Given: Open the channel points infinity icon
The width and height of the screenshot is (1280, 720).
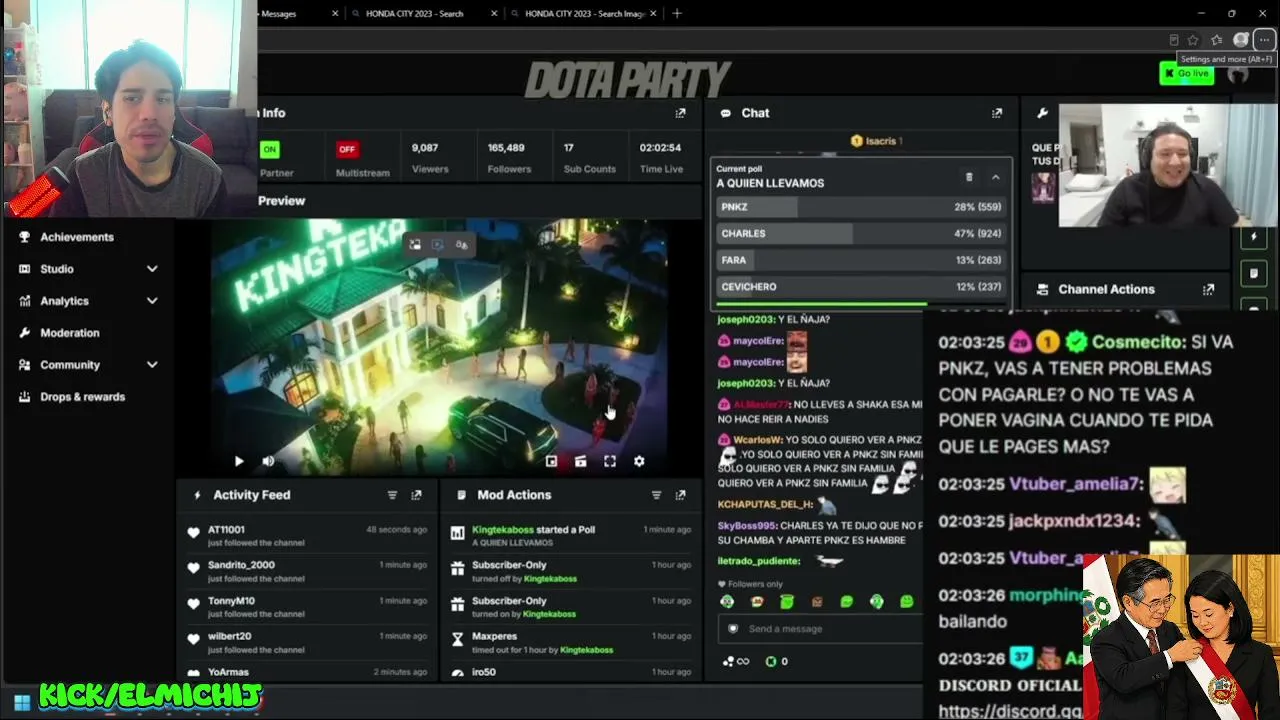Looking at the screenshot, I should pyautogui.click(x=736, y=661).
